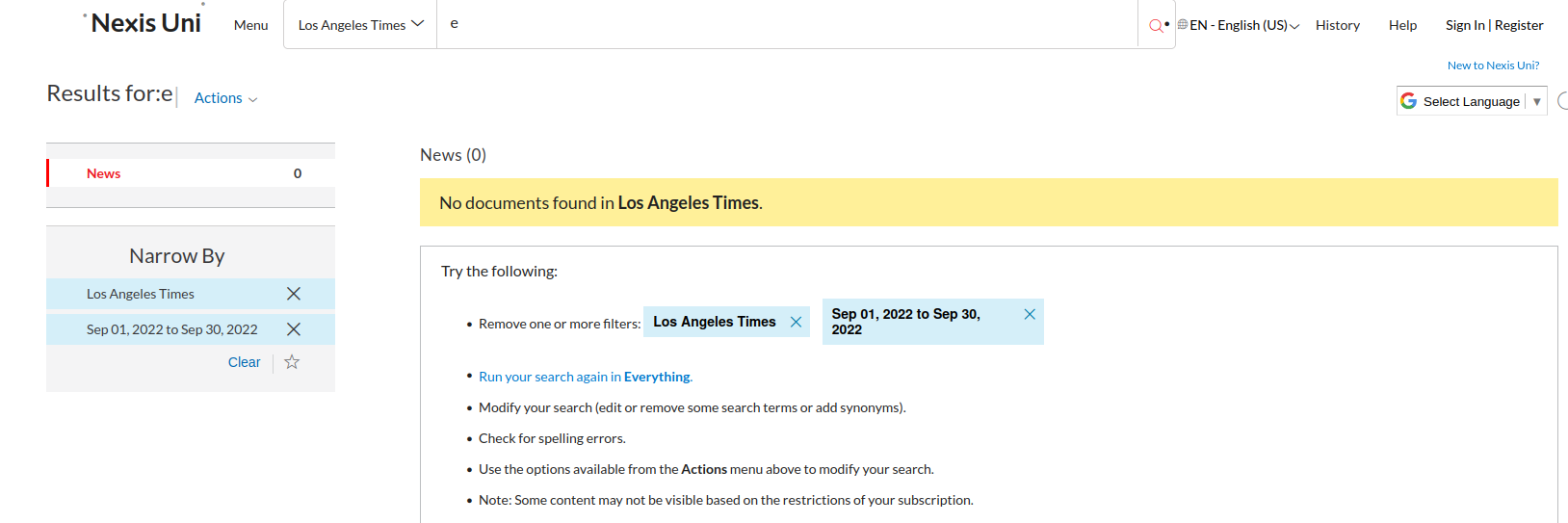Viewport: 1568px width, 523px height.
Task: Click the Register link
Action: click(1519, 25)
